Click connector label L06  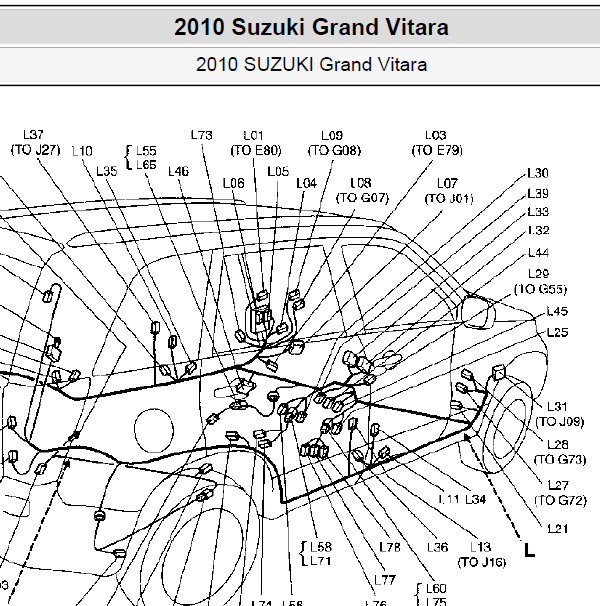(234, 183)
